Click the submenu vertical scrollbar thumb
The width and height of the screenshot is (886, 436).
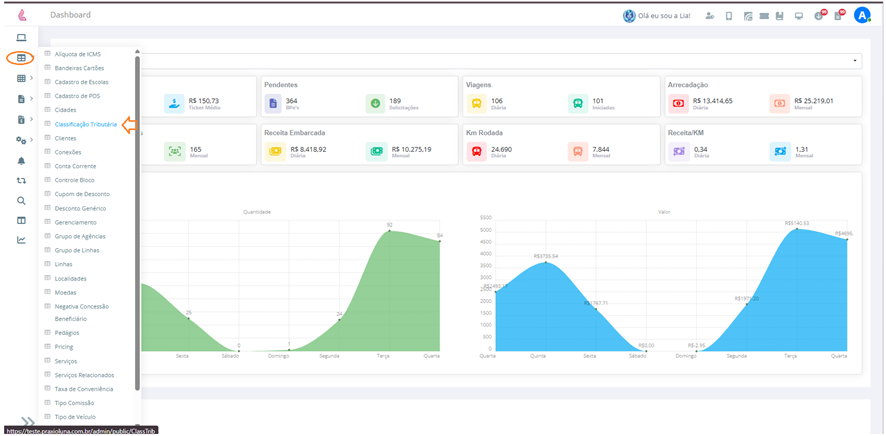[x=137, y=223]
